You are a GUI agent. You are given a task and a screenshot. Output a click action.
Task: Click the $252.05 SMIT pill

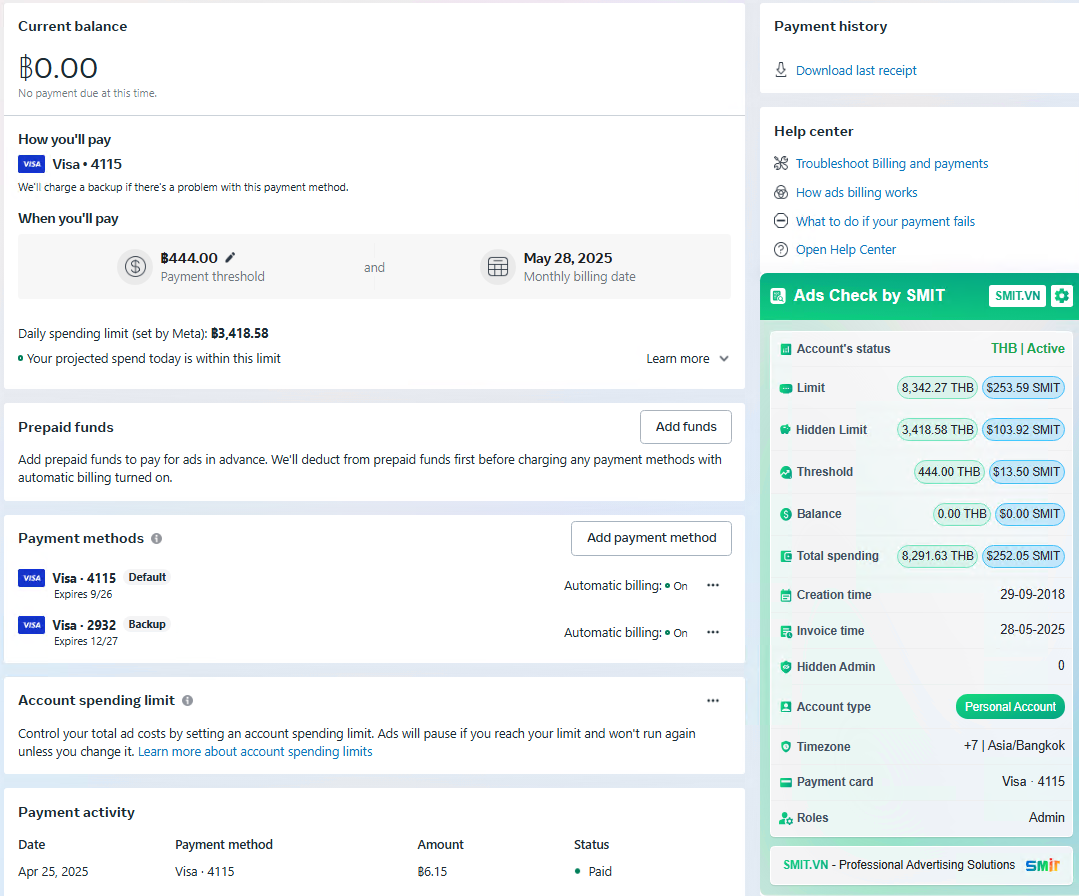[1023, 555]
